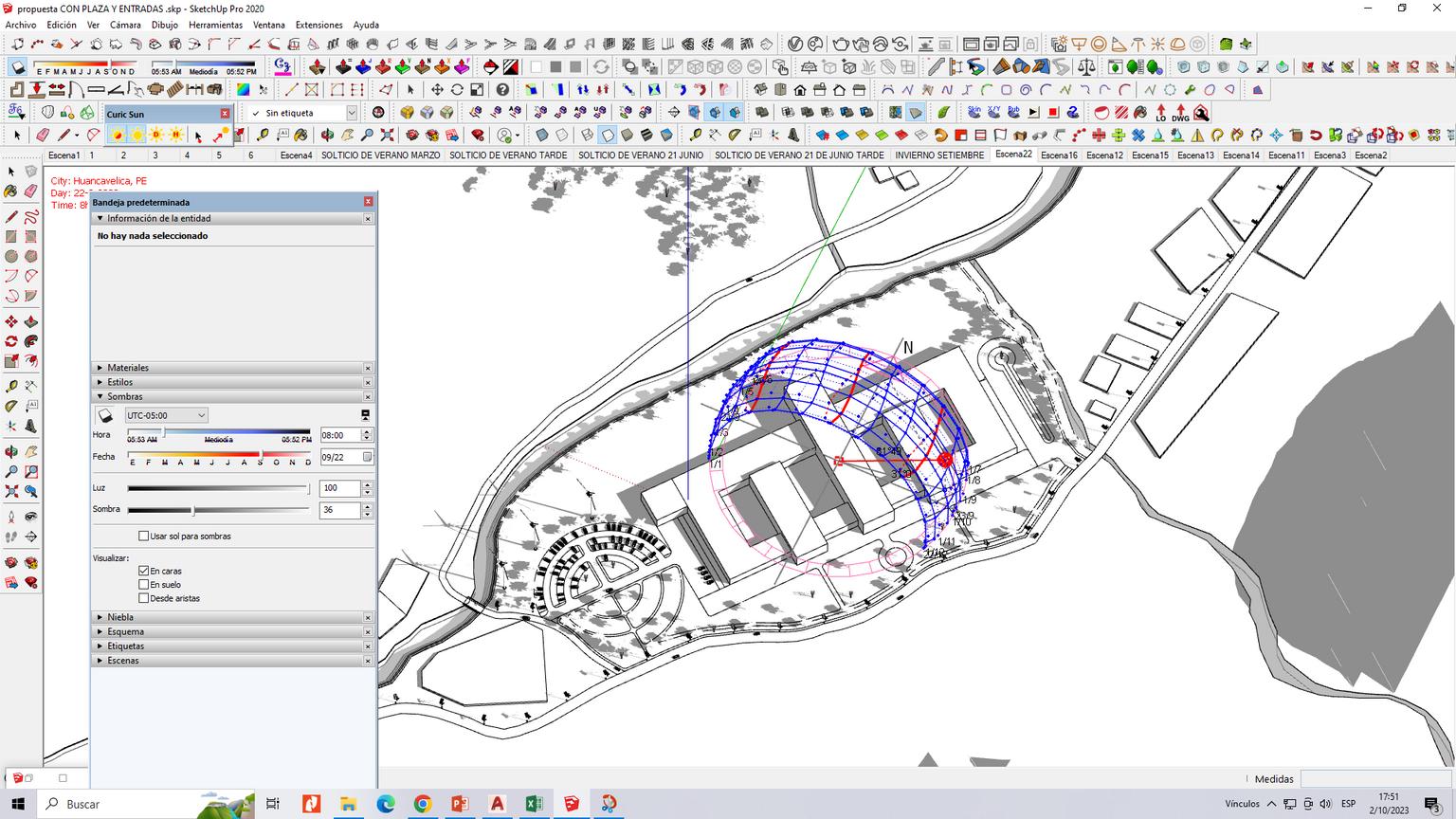Viewport: 1456px width, 819px height.
Task: Open the UTC-05:00 time zone dropdown
Action: [166, 415]
